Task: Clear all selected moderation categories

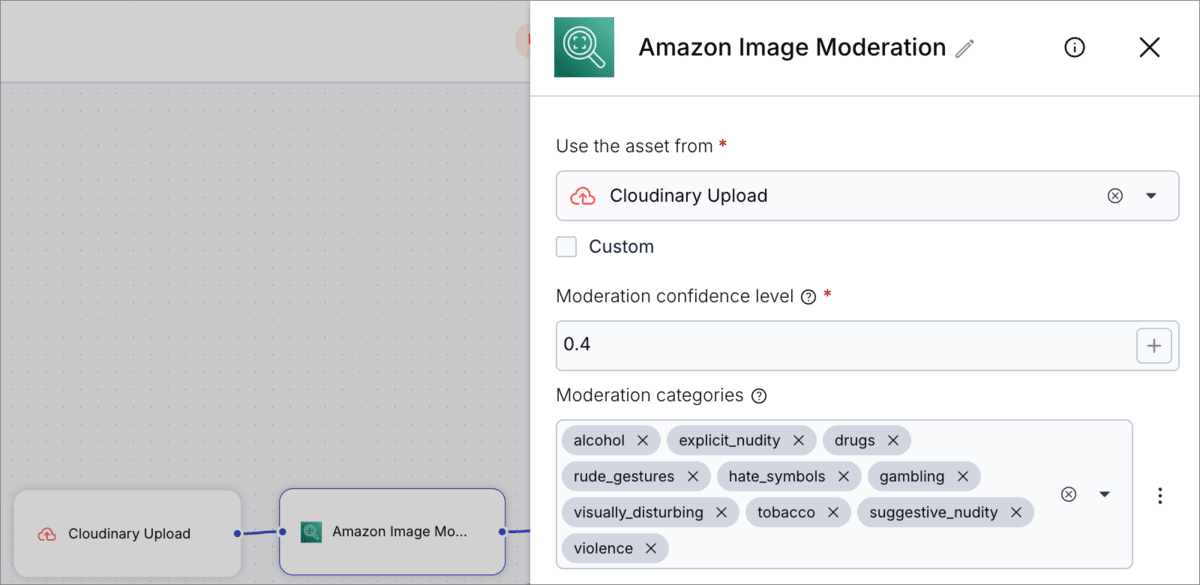Action: point(1068,494)
